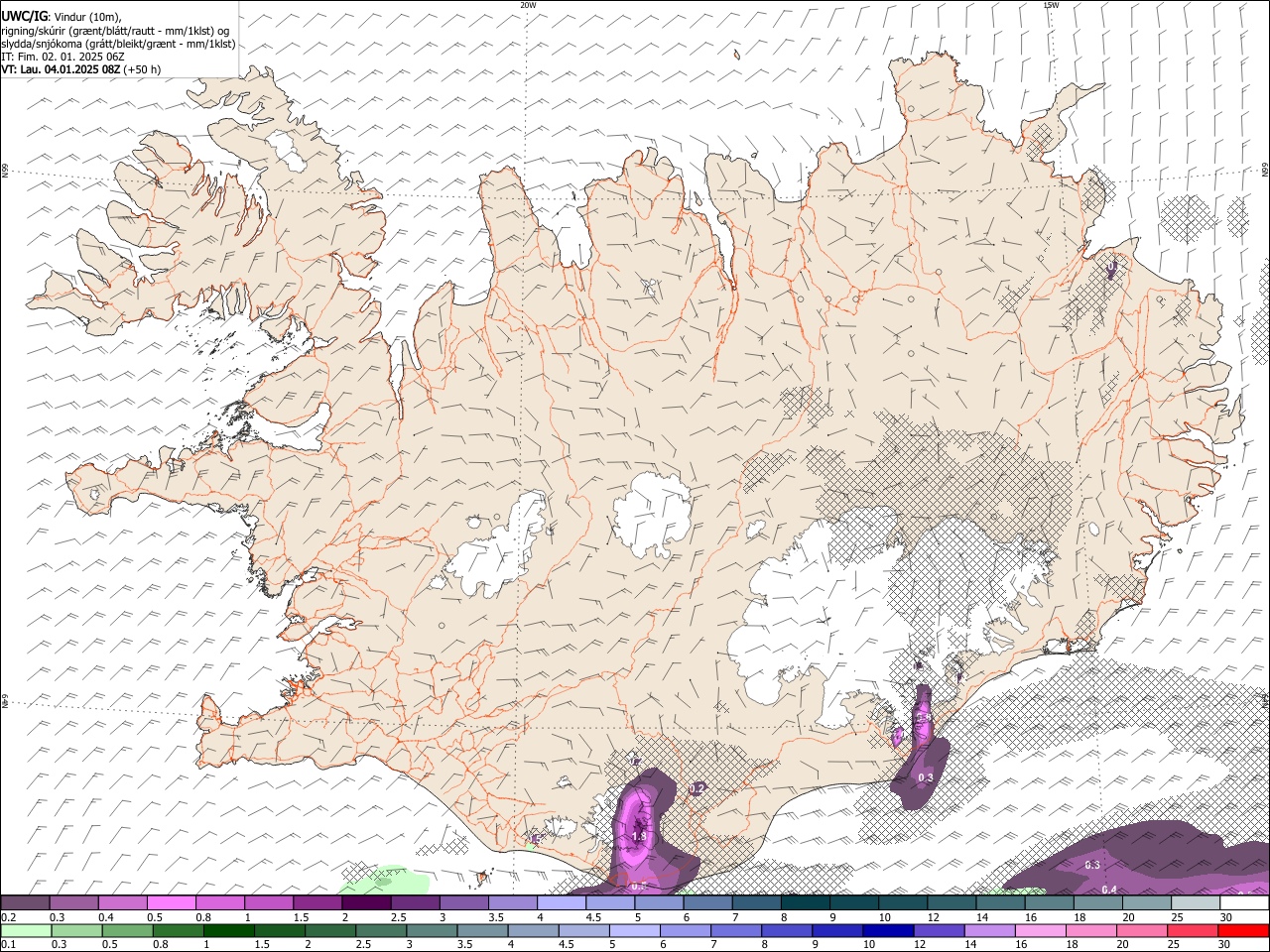
Task: Click the 0.5 green swatch, lower legend row
Action: [127, 931]
